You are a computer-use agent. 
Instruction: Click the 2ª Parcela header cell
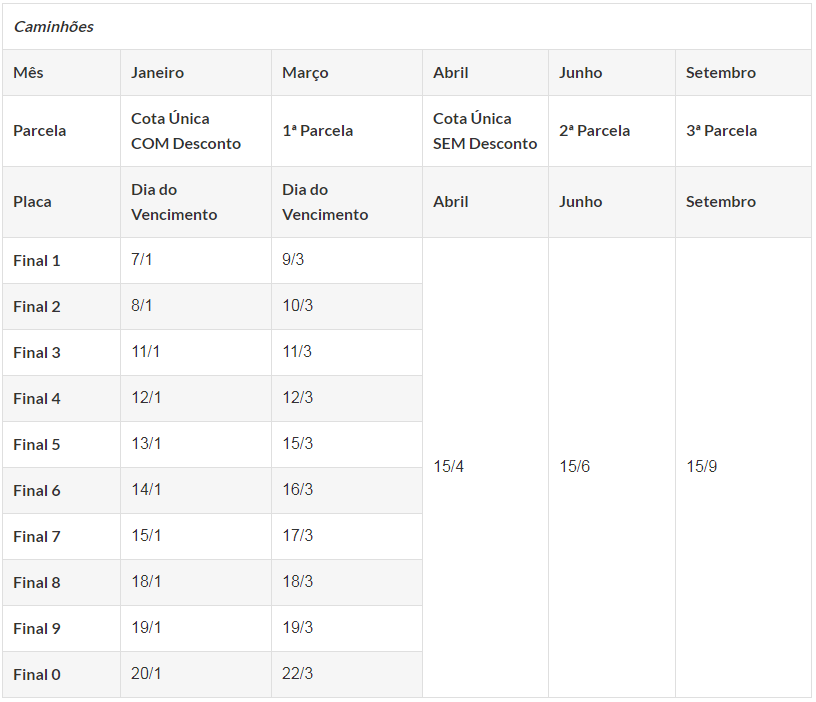[611, 131]
